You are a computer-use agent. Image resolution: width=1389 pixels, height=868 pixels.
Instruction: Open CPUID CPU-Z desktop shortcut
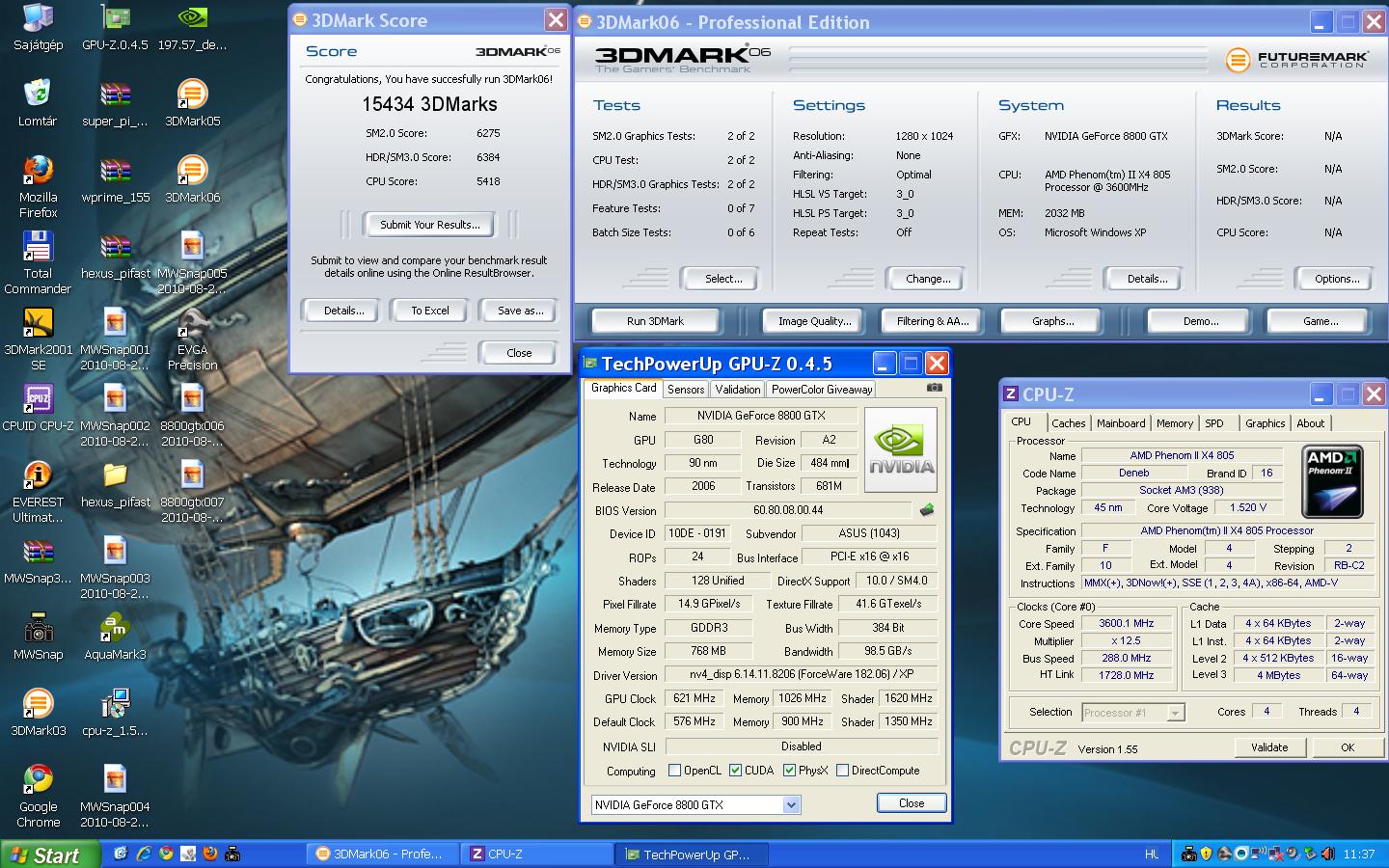38,408
